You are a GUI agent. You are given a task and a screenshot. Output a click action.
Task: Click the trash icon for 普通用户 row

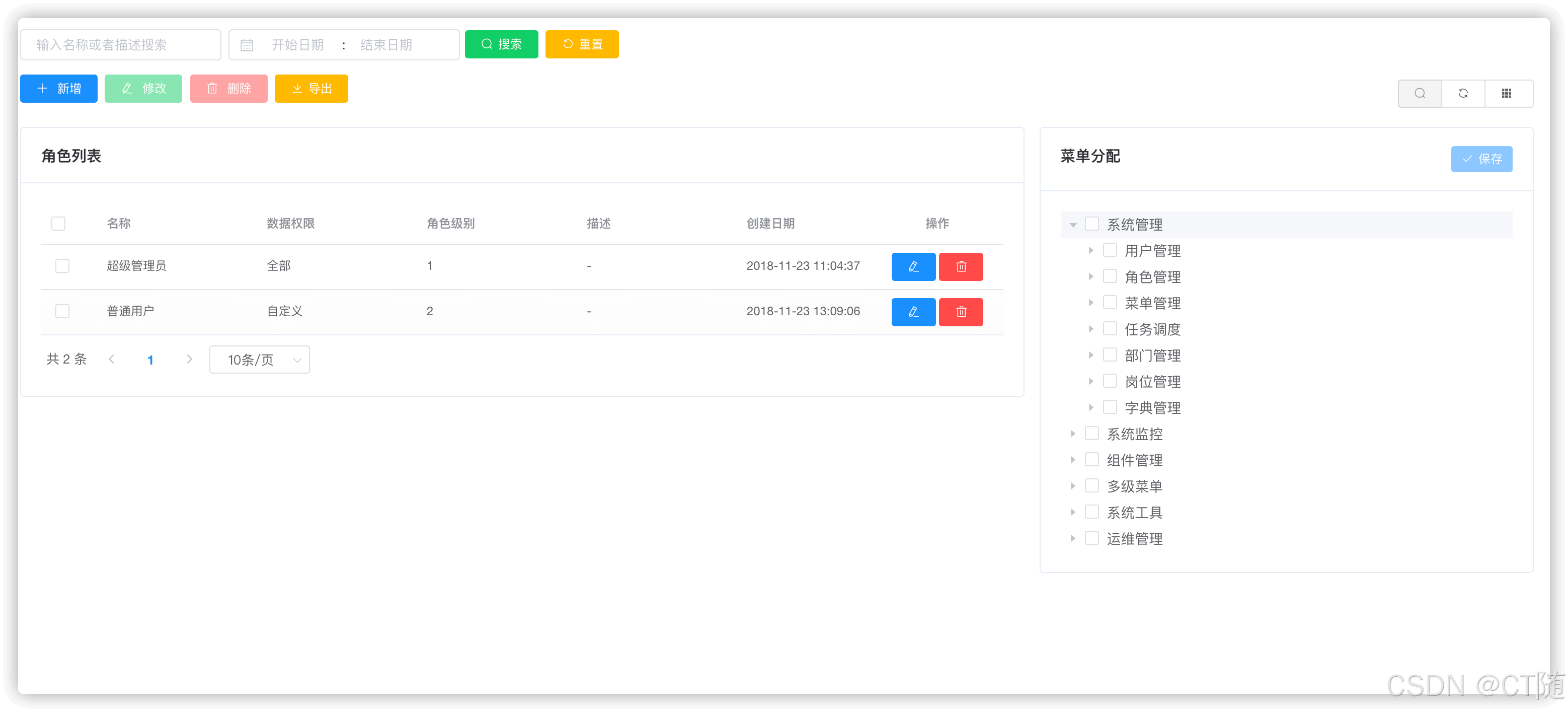pyautogui.click(x=961, y=312)
